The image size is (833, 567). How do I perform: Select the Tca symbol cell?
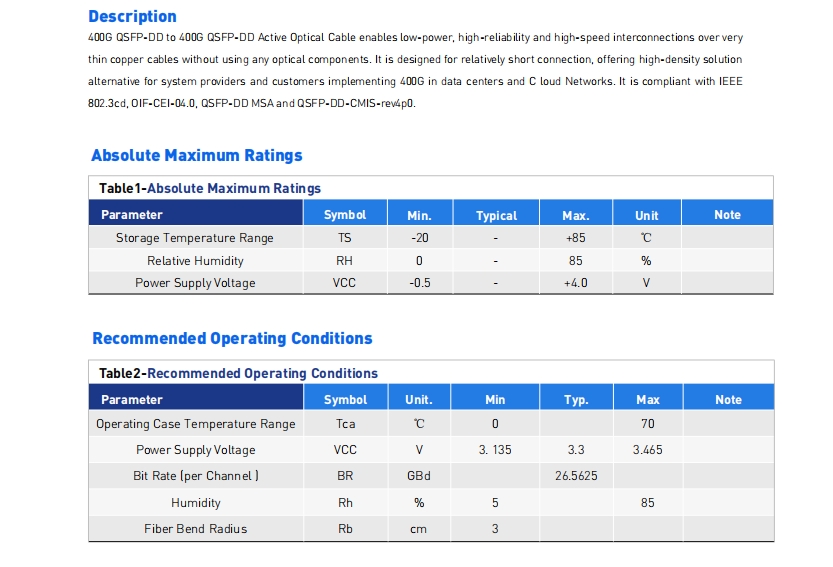345,424
